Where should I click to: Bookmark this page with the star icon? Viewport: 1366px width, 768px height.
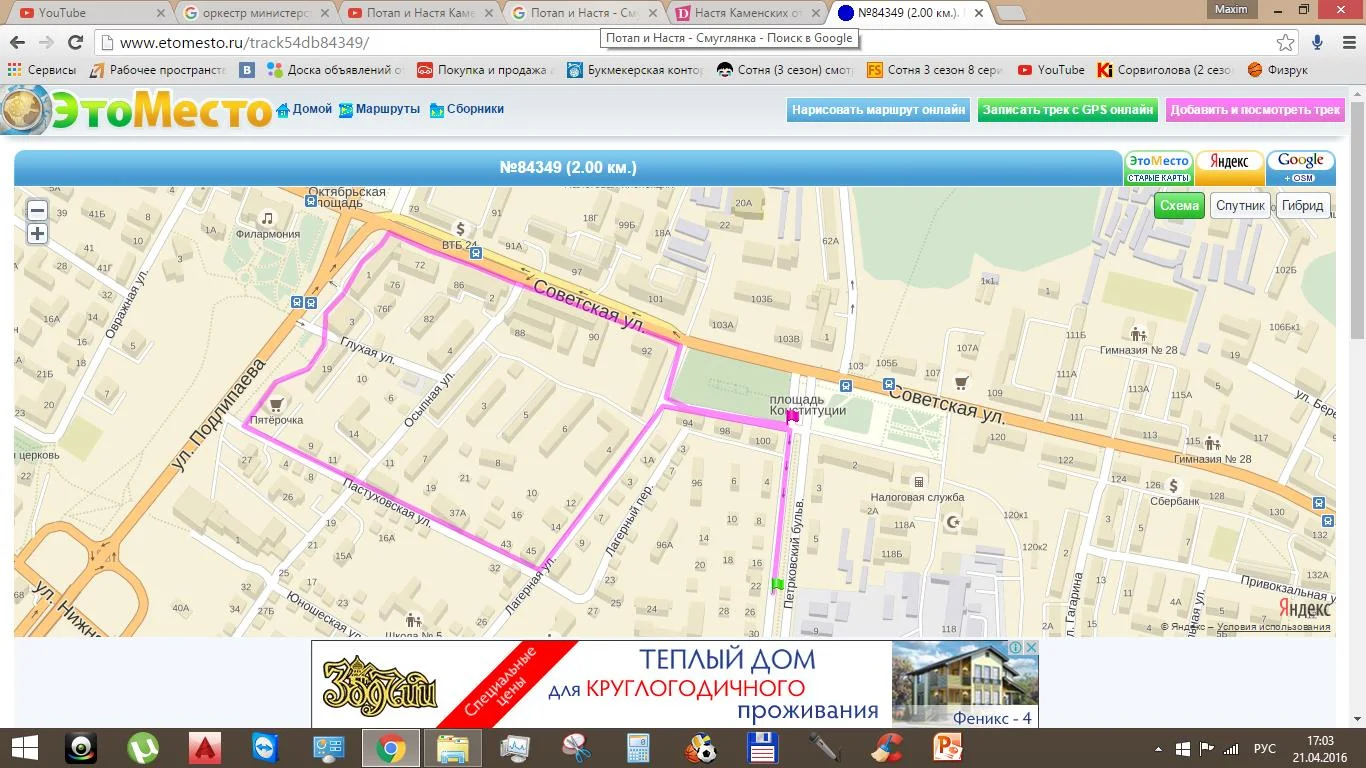pos(1286,43)
